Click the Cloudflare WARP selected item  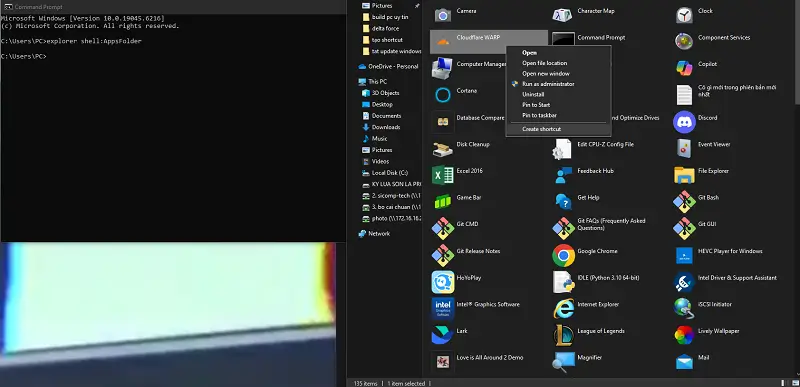coord(489,41)
